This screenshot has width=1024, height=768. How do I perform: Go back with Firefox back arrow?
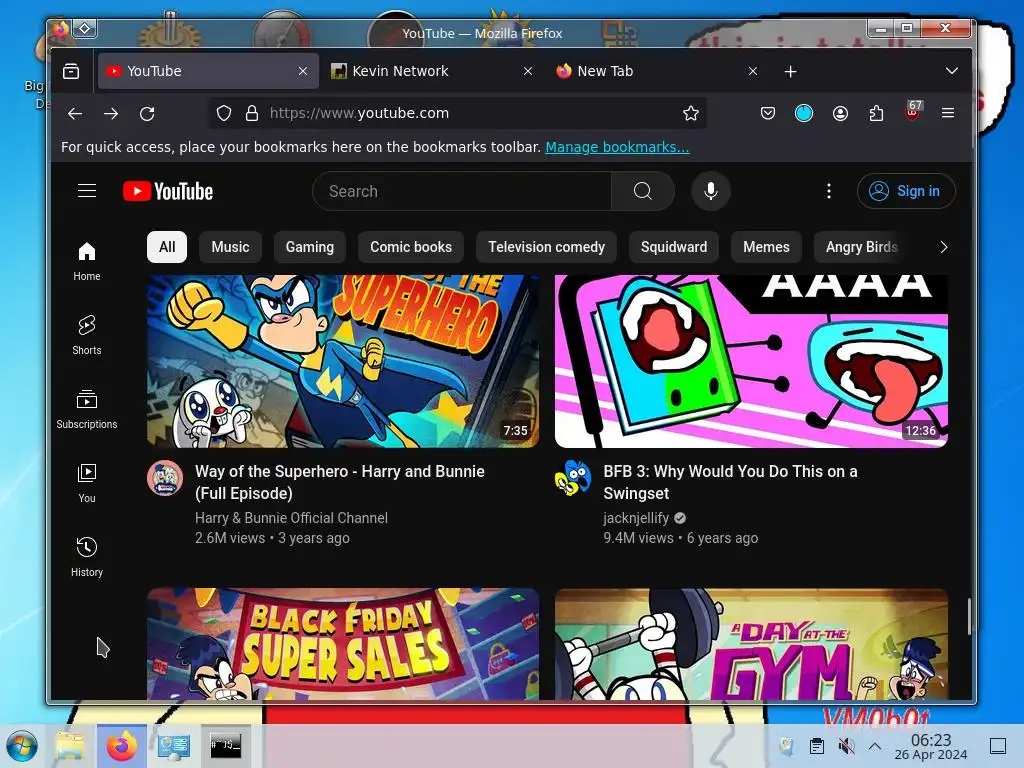pos(75,114)
